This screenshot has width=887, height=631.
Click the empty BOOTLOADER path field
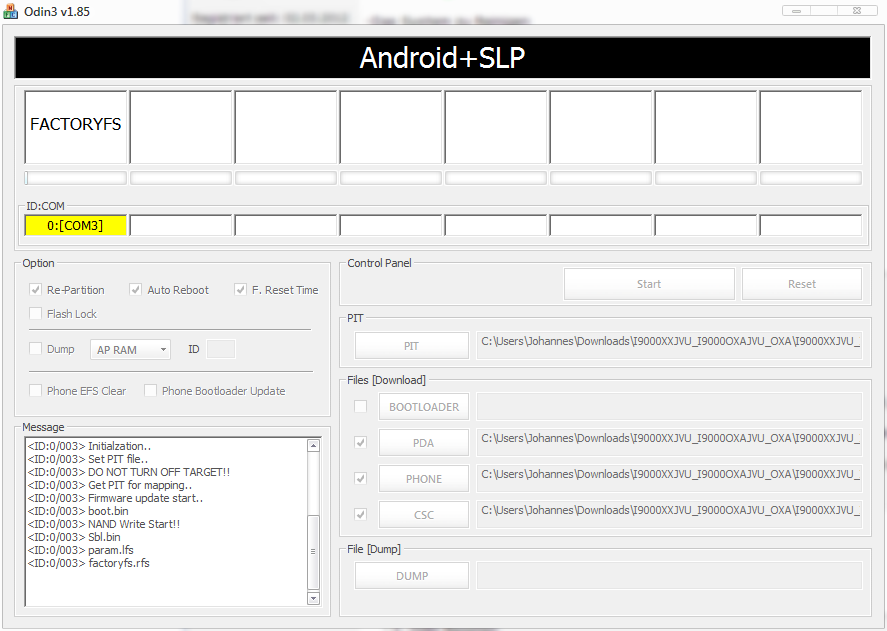tap(669, 407)
